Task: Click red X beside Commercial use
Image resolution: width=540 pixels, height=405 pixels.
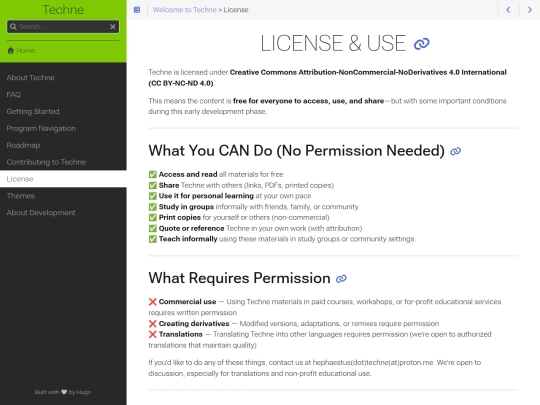Action: [153, 302]
